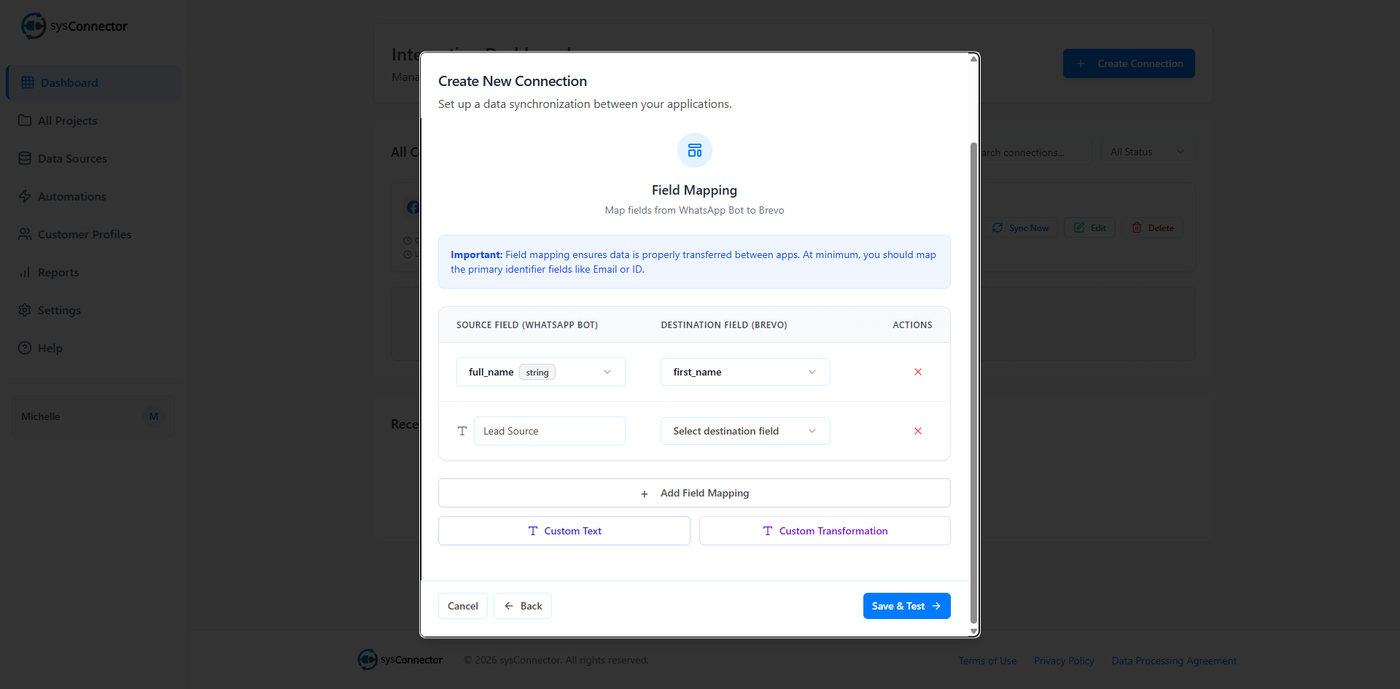
Task: Open the Select destination field dropdown
Action: click(x=745, y=431)
